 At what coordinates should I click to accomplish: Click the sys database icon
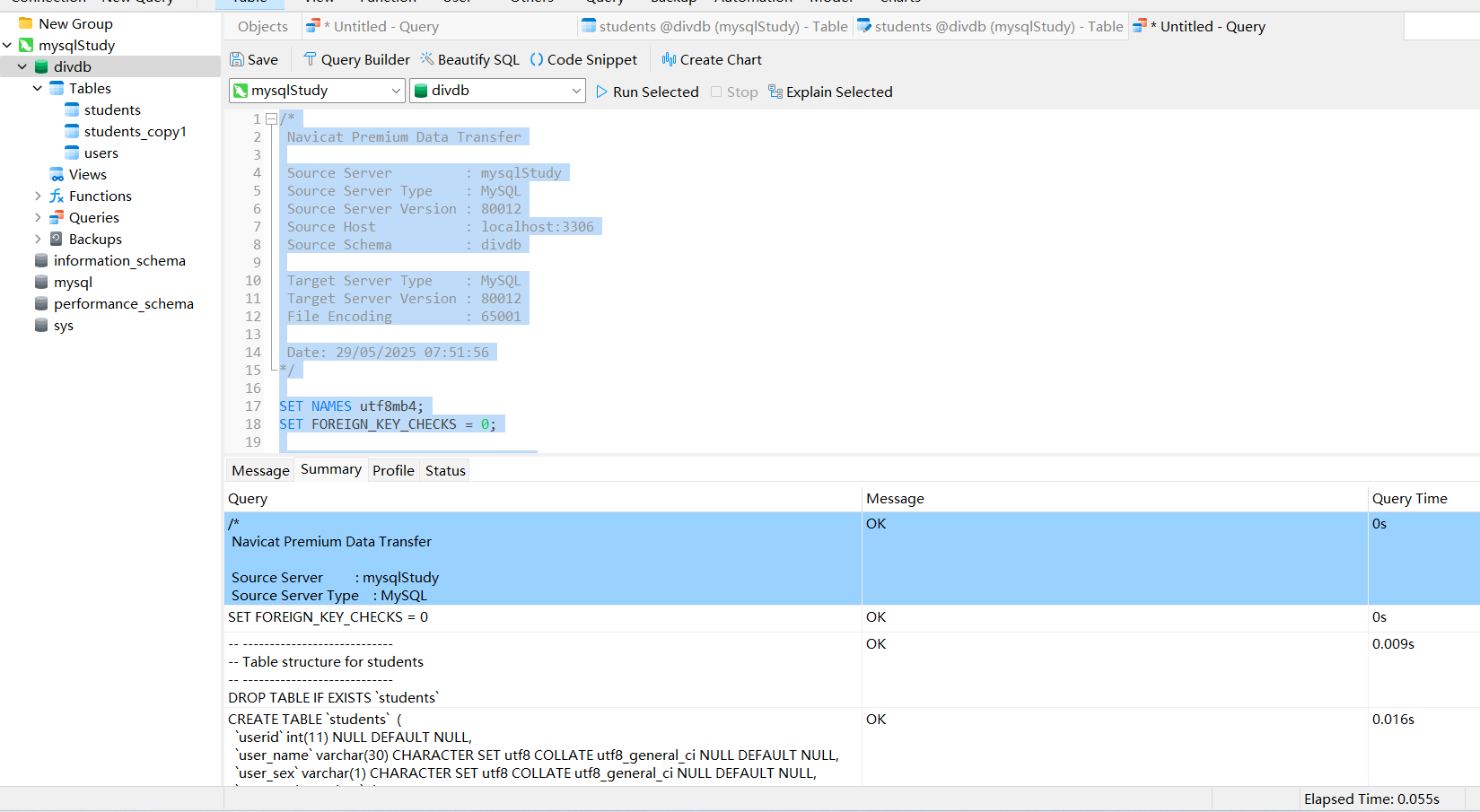pyautogui.click(x=41, y=325)
